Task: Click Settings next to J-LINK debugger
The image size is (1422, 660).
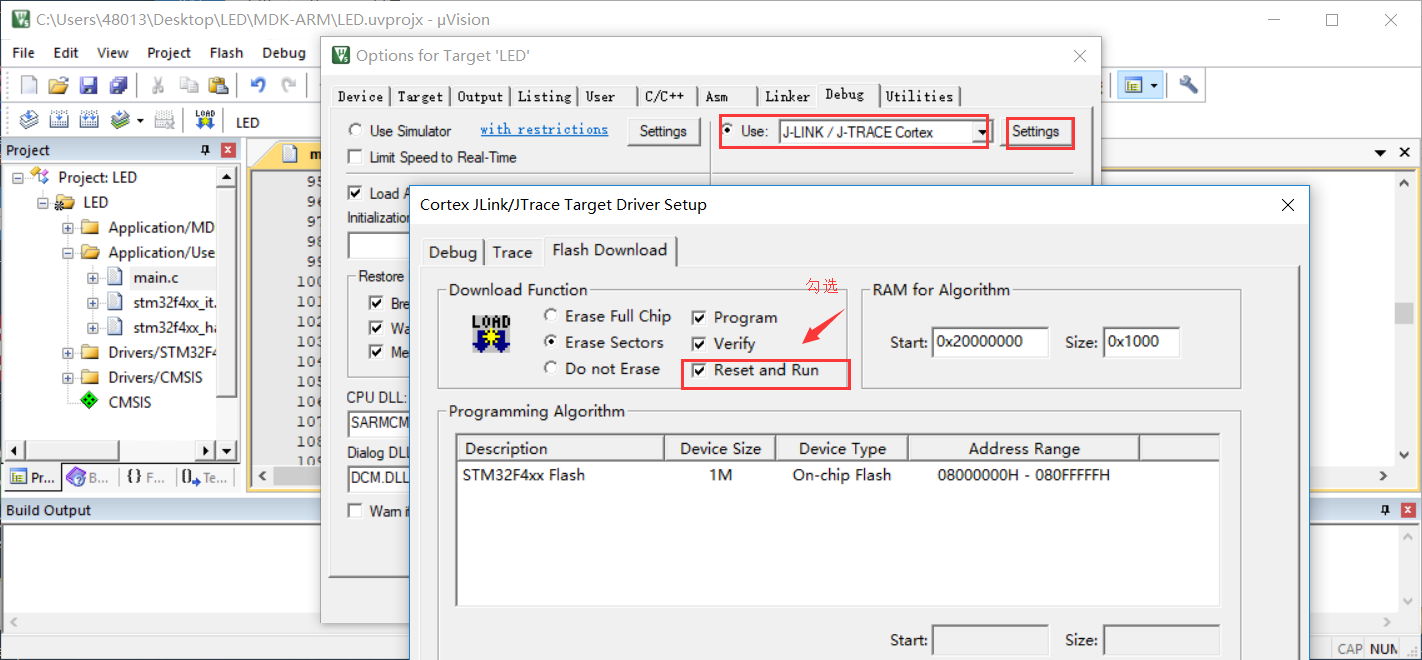Action: pyautogui.click(x=1035, y=132)
